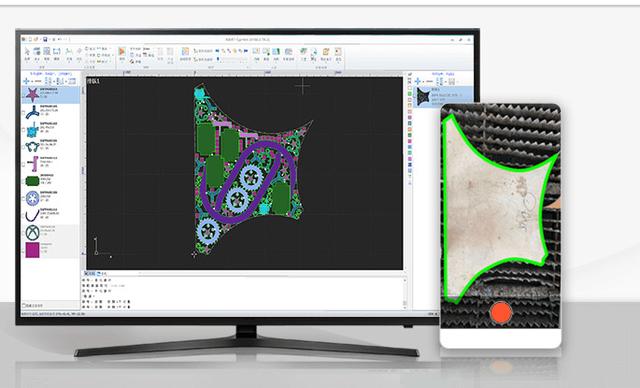
Task: Select the arrow pointer tool in ribbon
Action: (27, 51)
